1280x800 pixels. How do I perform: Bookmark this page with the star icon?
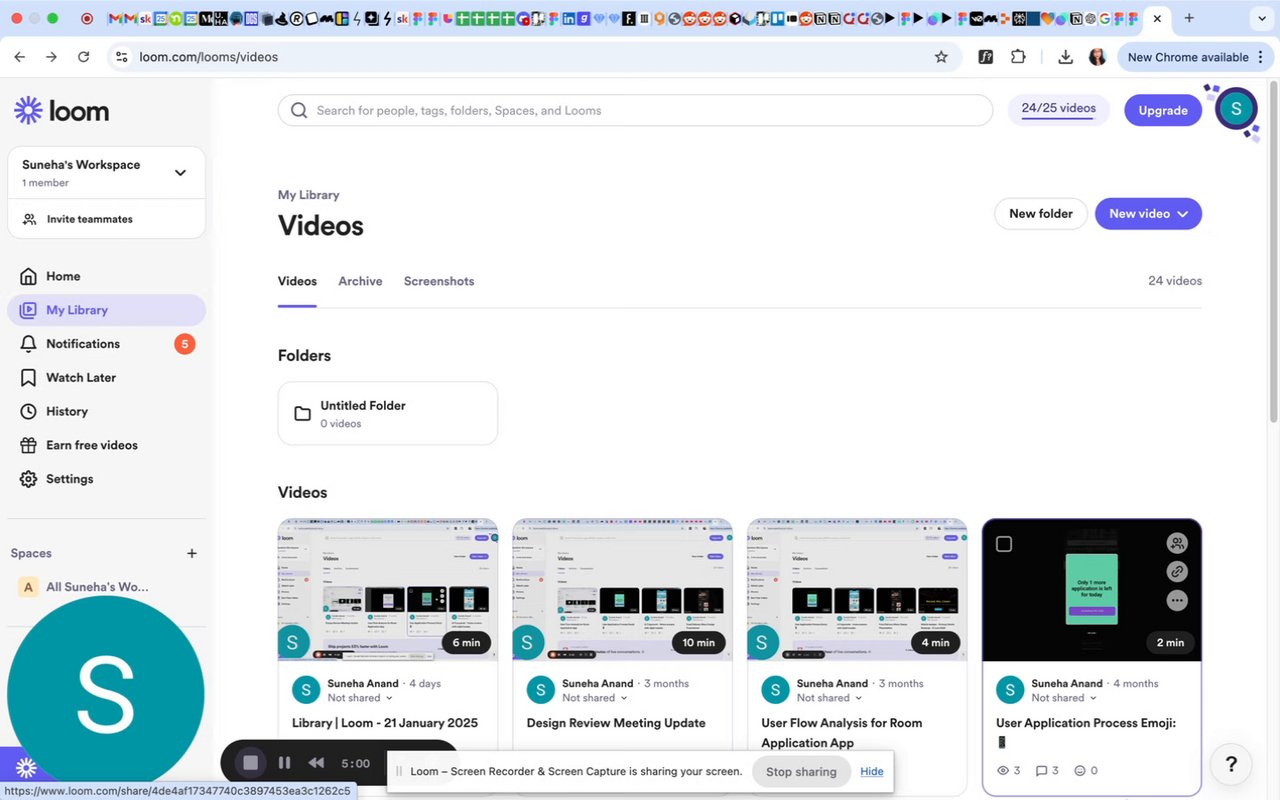[941, 57]
